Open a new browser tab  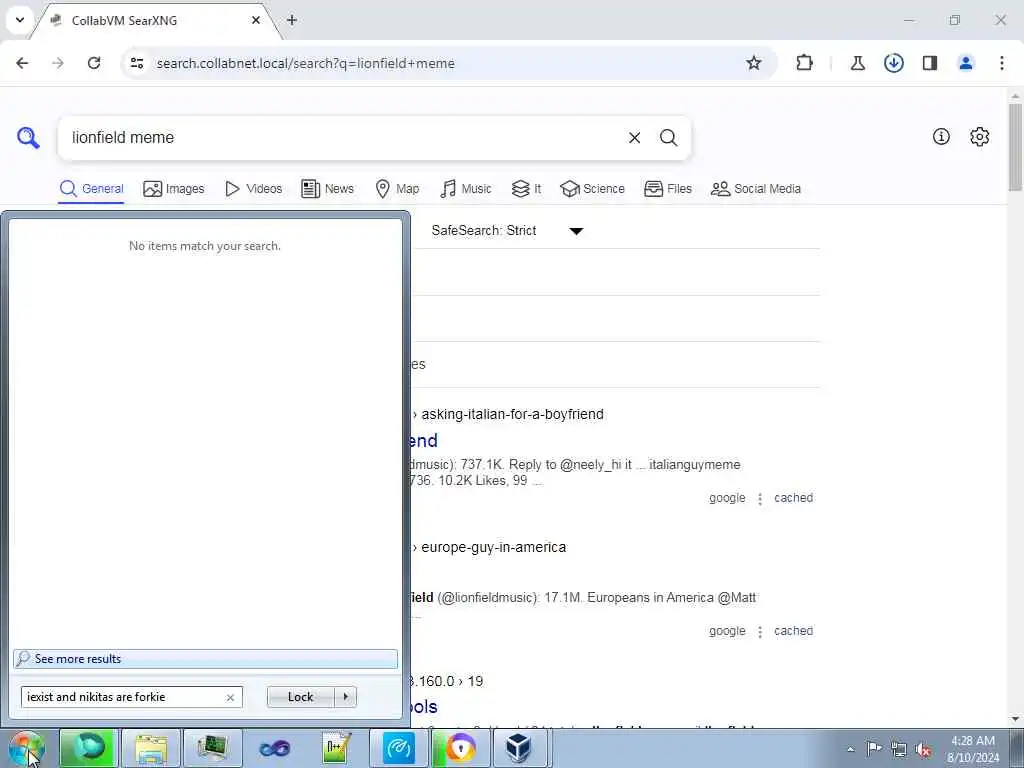292,20
